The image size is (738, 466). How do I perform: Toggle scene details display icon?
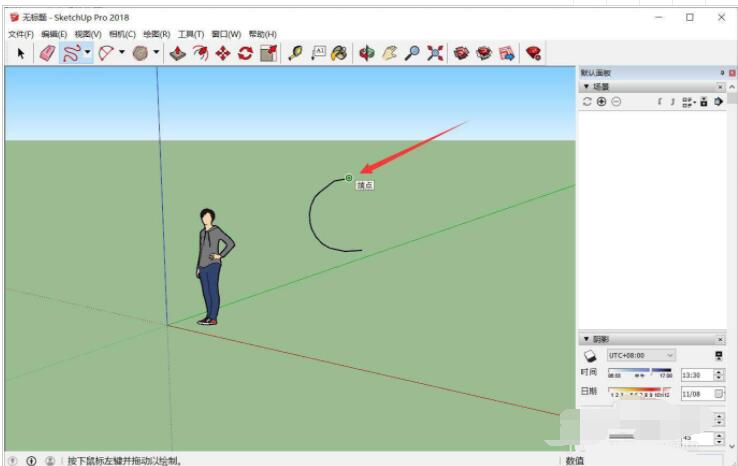pos(704,102)
